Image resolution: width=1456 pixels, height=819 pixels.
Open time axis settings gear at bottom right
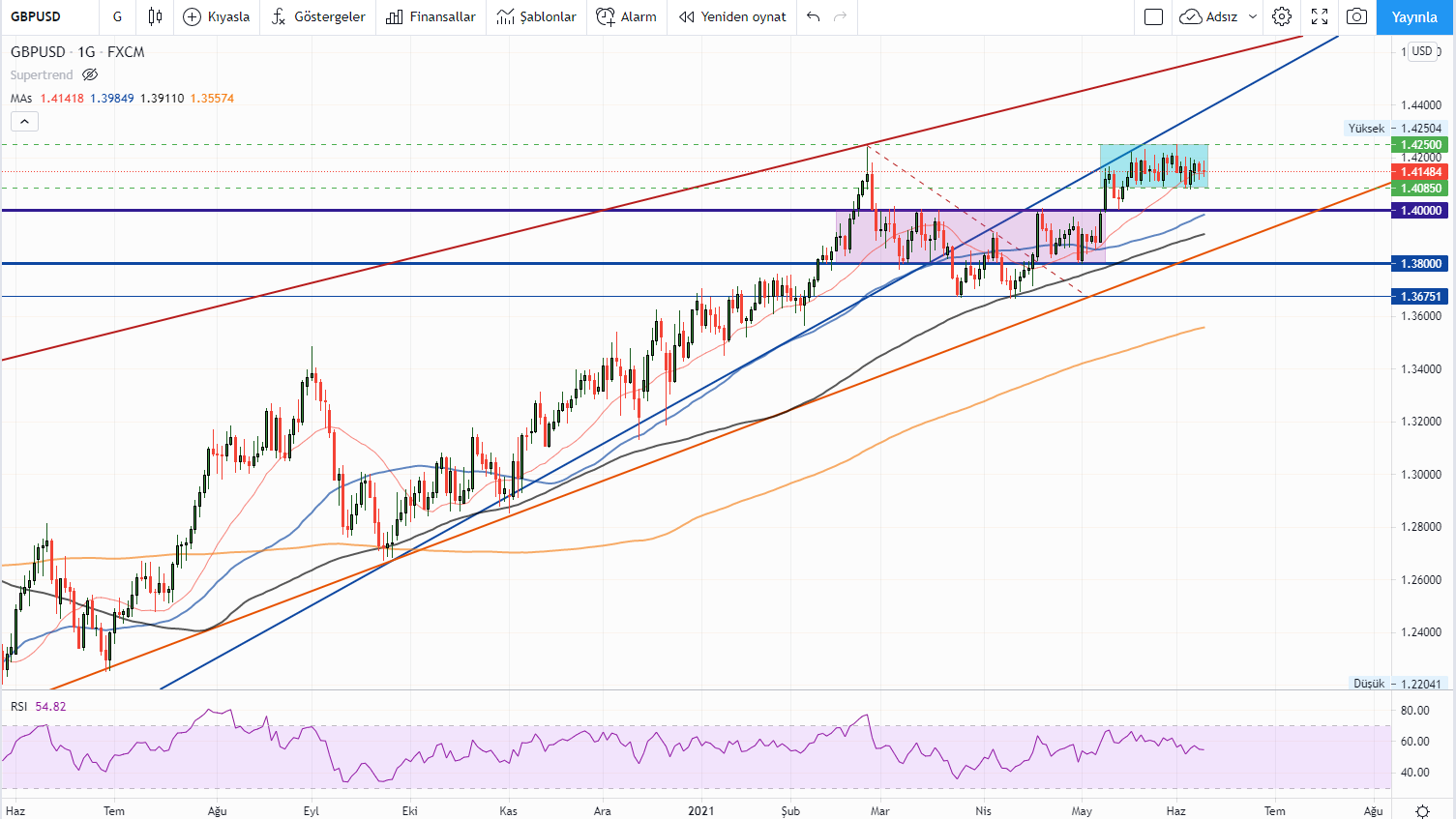pyautogui.click(x=1422, y=811)
